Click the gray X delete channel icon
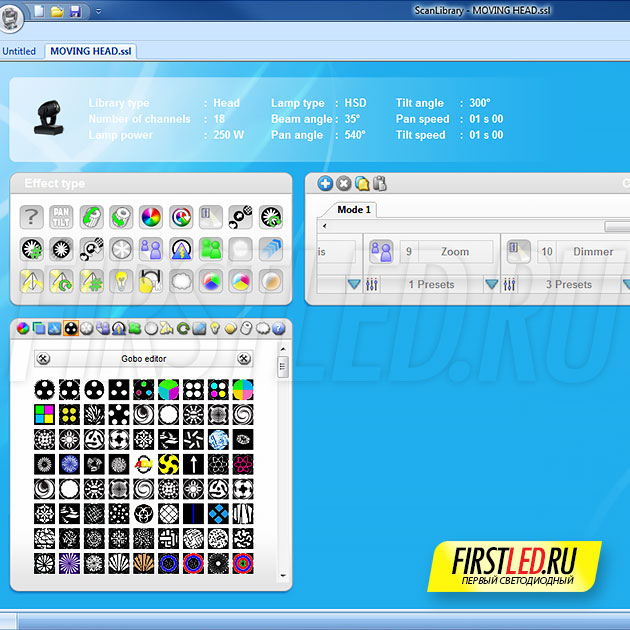 [x=343, y=184]
